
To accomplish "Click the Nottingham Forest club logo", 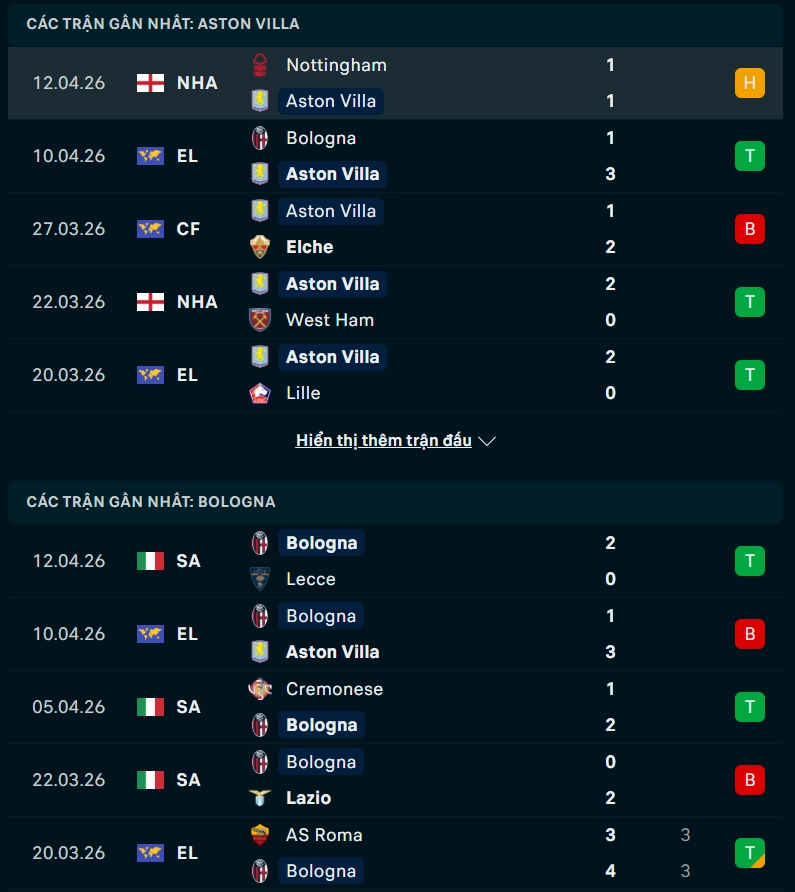I will 260,65.
